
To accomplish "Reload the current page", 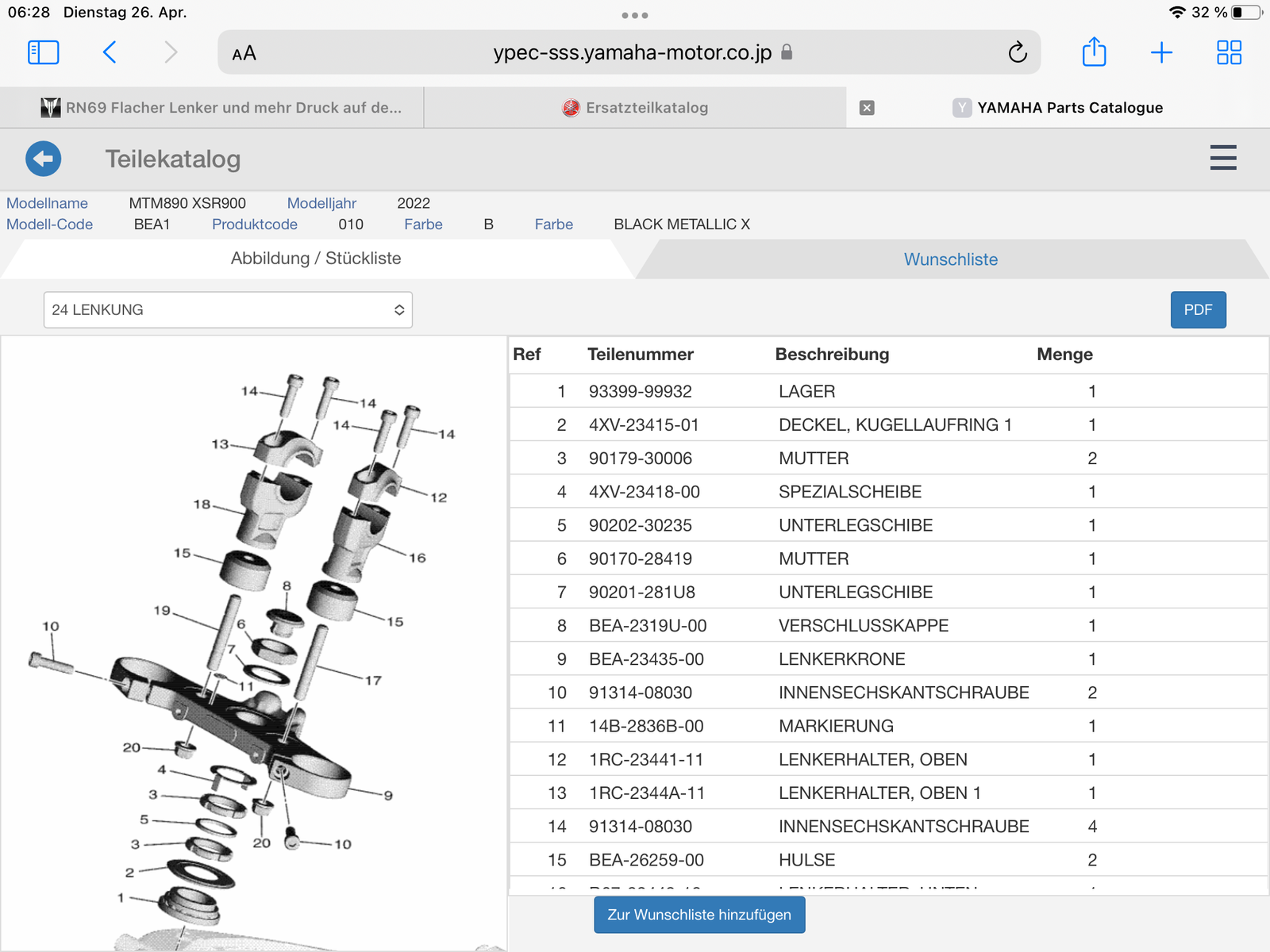I will [1017, 53].
